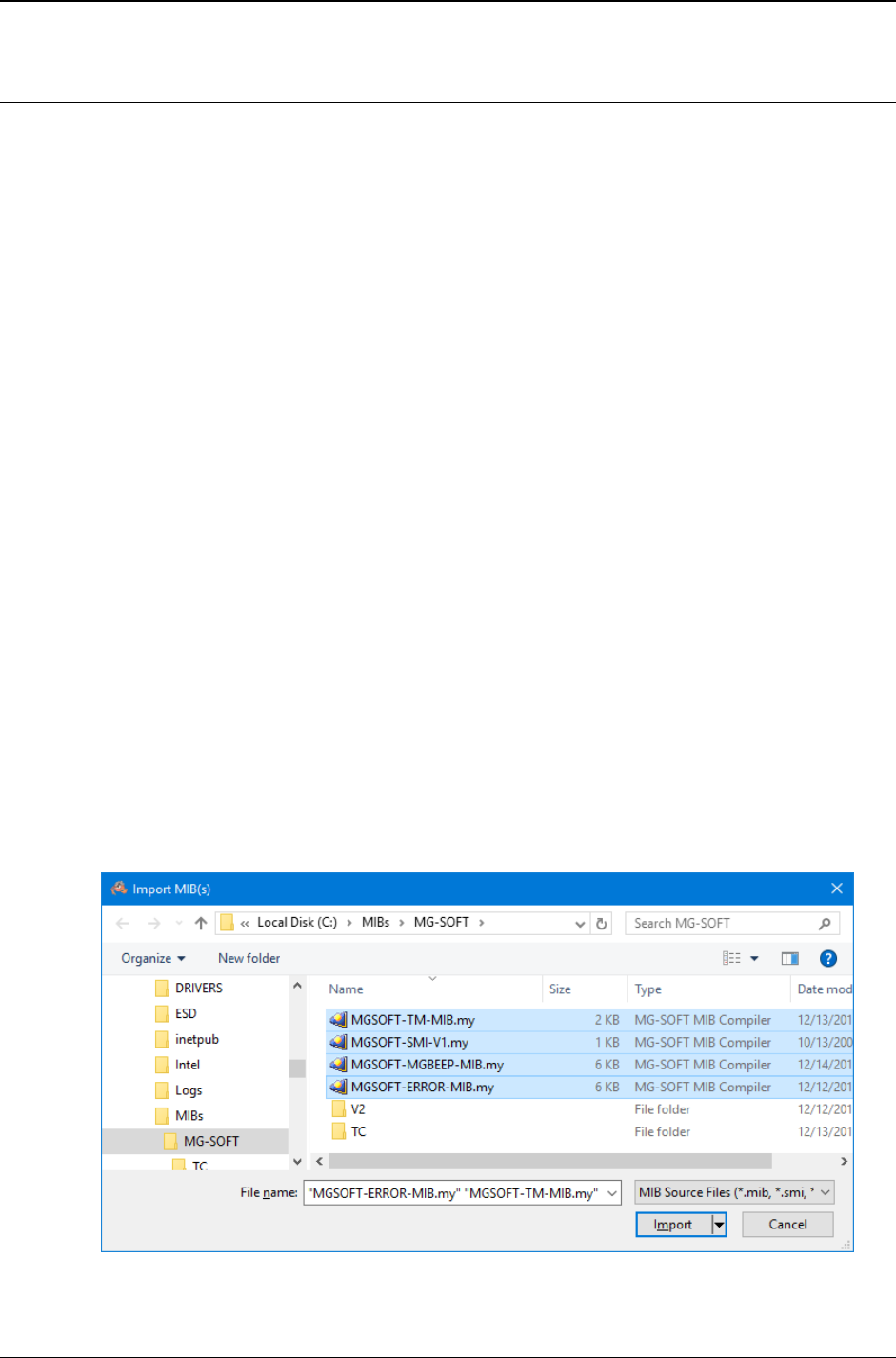Click in the File name input field
Screen dimensions: 896x1358
click(x=453, y=1192)
